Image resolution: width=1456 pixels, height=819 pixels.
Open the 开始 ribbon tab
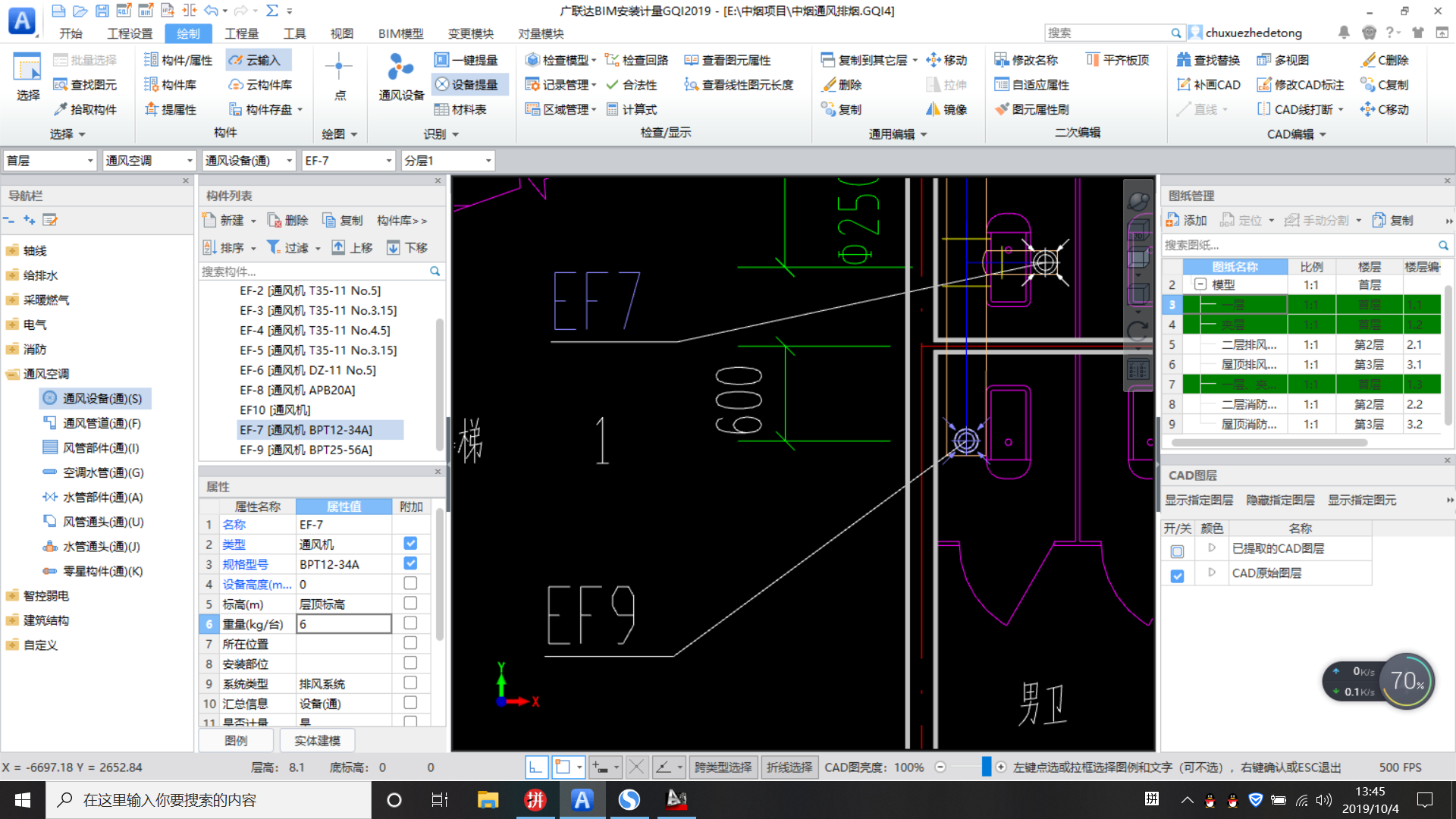pyautogui.click(x=71, y=33)
